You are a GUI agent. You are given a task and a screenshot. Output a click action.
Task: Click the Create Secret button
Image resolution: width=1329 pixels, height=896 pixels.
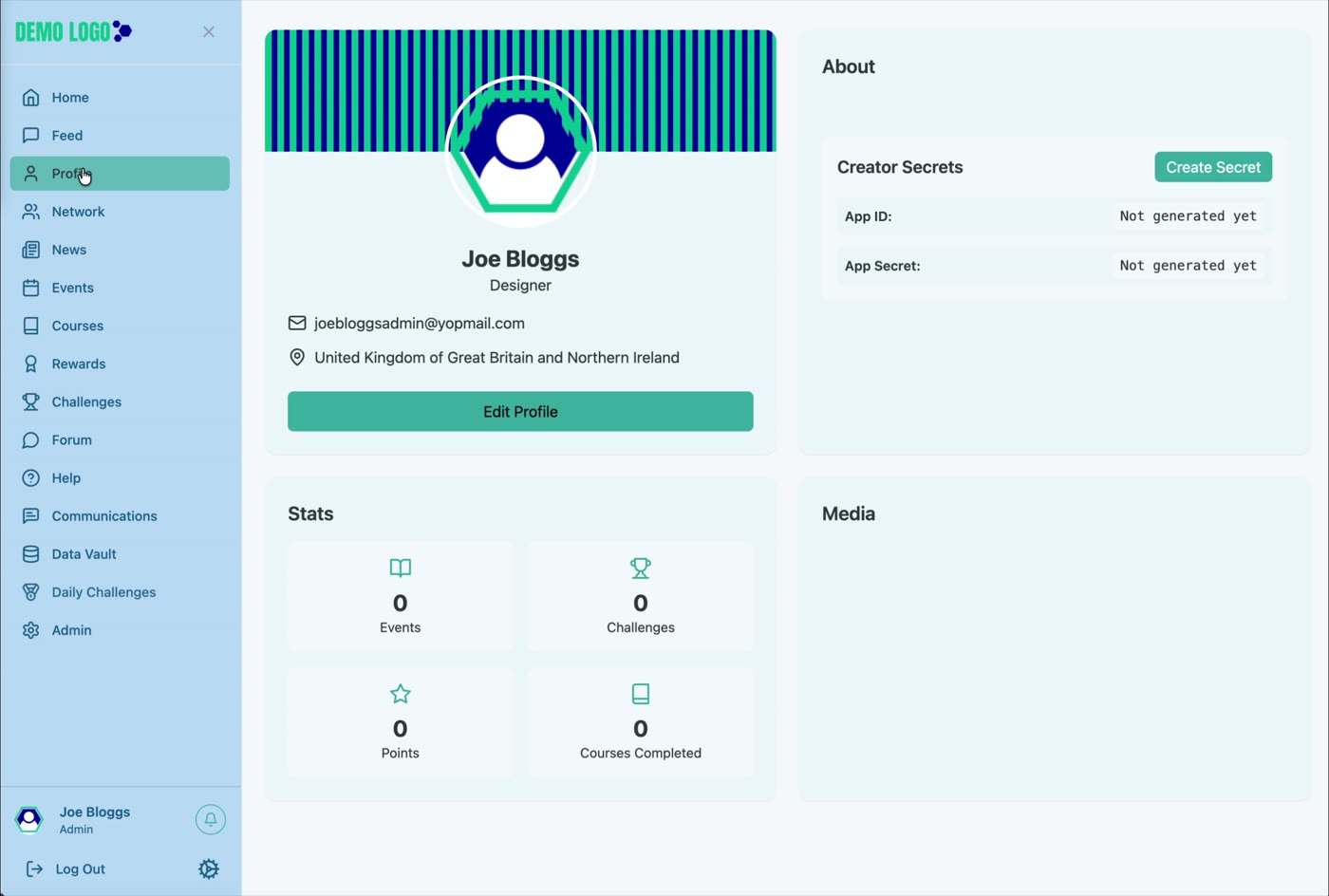(x=1213, y=167)
